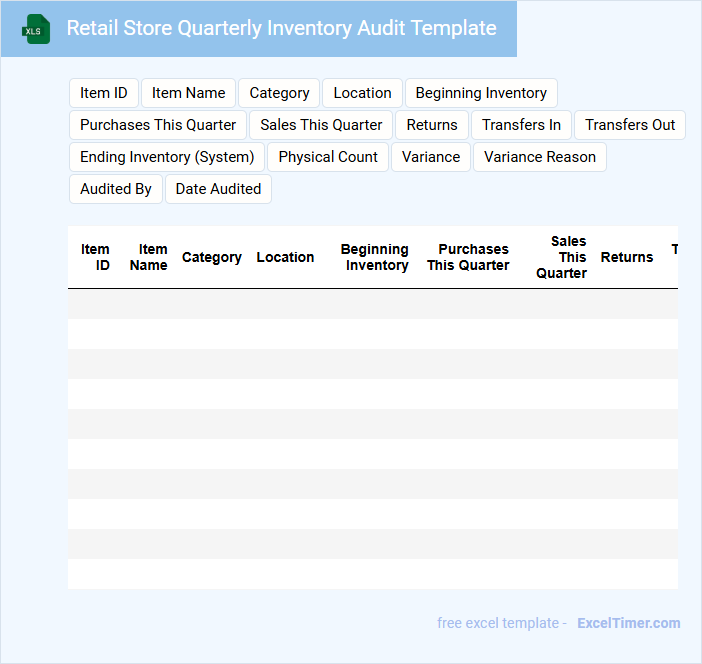Choose the Location tag chip
This screenshot has width=702, height=664.
click(362, 93)
